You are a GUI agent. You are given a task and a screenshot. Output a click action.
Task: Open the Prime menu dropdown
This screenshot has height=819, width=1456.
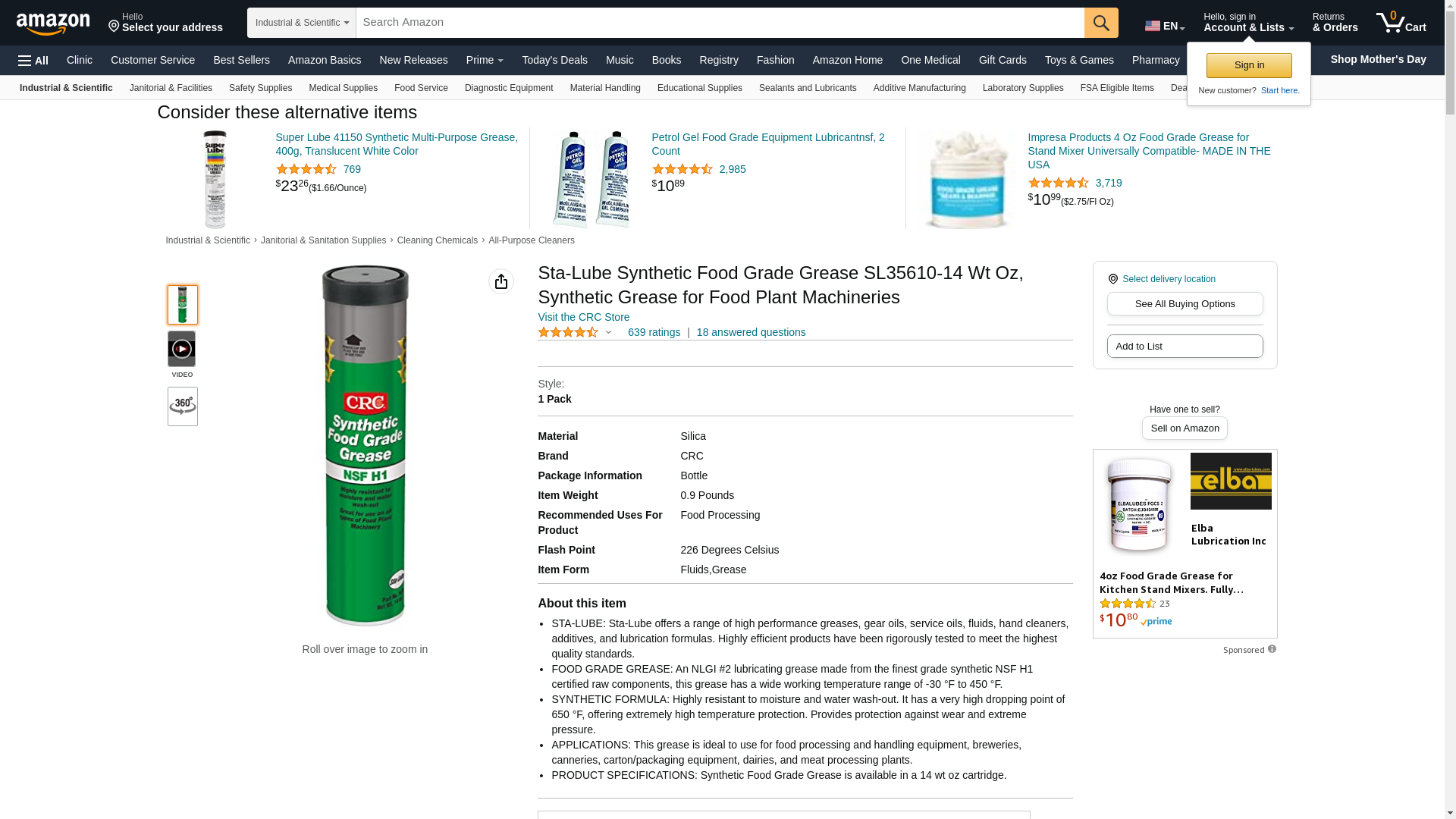point(485,60)
